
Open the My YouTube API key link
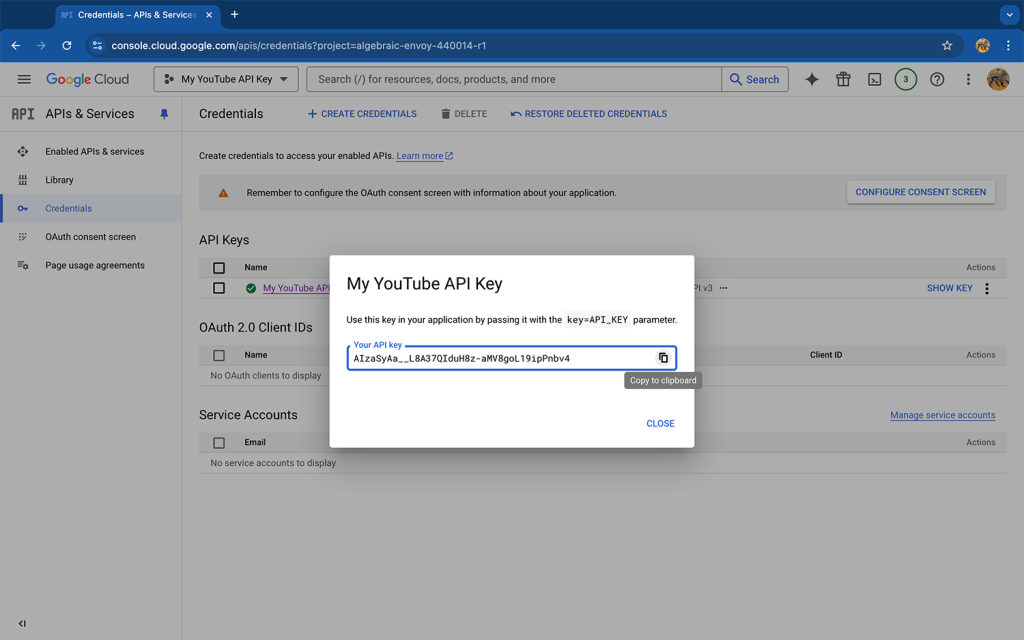click(x=296, y=288)
